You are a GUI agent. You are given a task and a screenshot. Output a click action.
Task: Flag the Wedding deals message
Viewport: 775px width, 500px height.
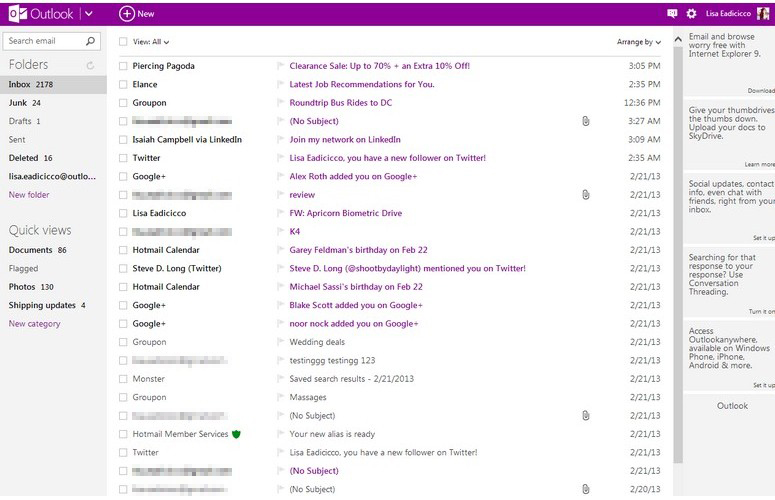pyautogui.click(x=280, y=342)
